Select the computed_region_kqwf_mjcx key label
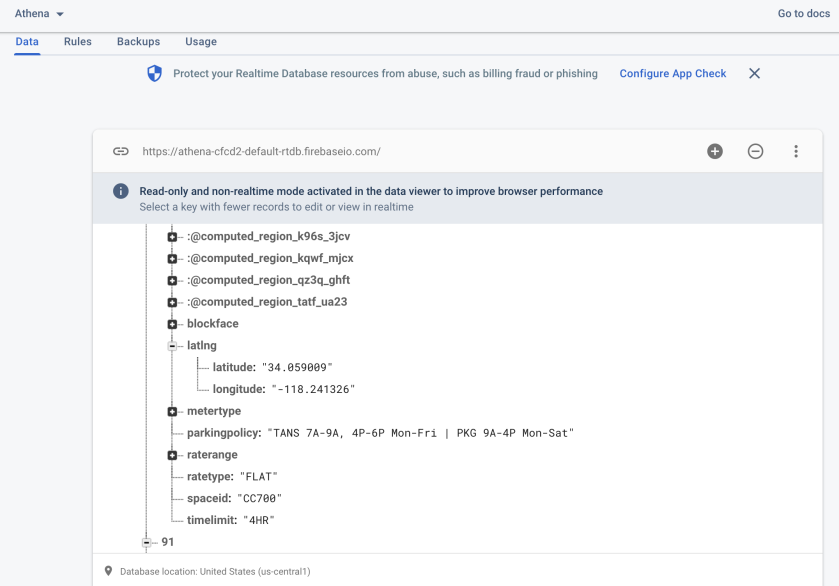 tap(270, 258)
